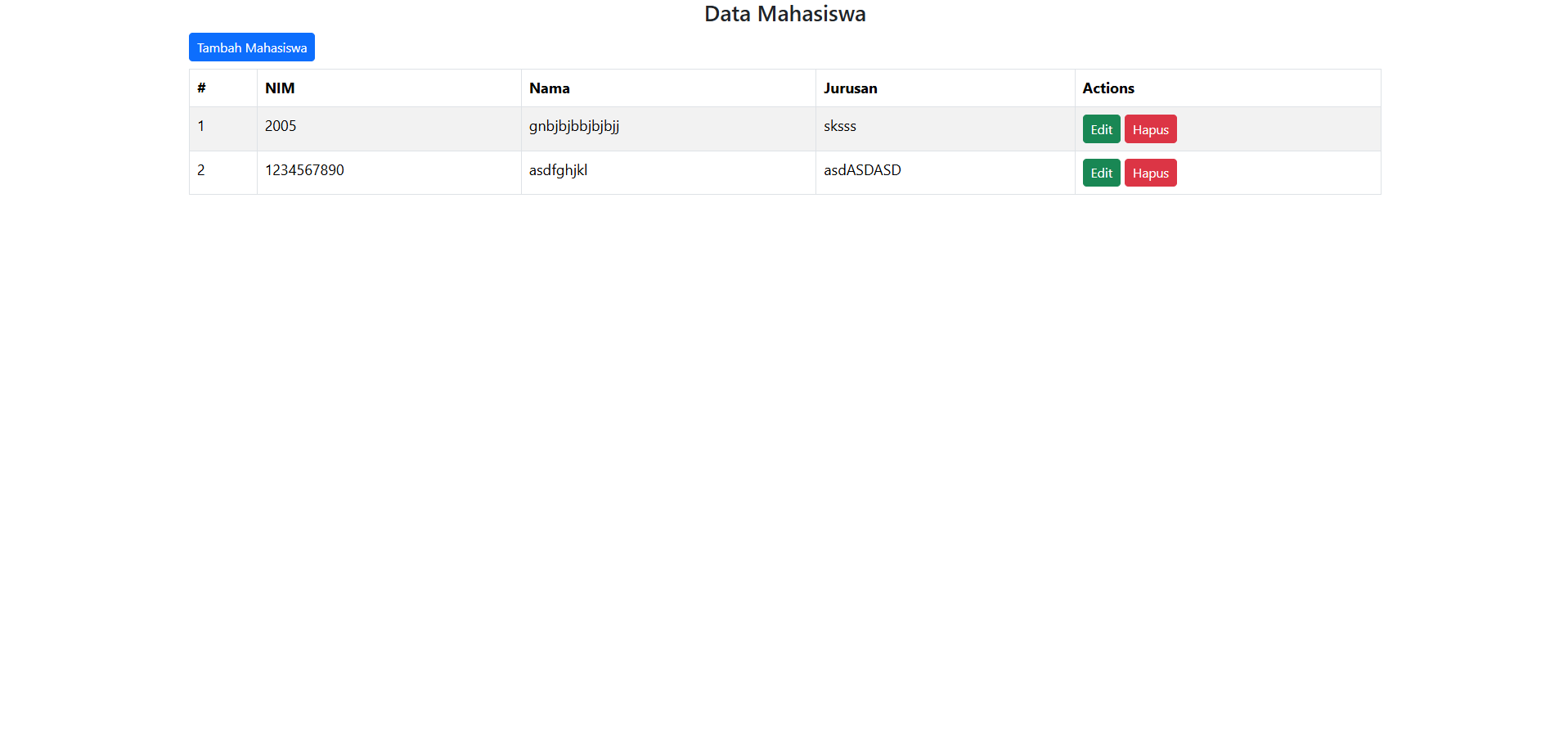Edit the student named asdfghjkl
This screenshot has width=1568, height=739.
[1101, 173]
